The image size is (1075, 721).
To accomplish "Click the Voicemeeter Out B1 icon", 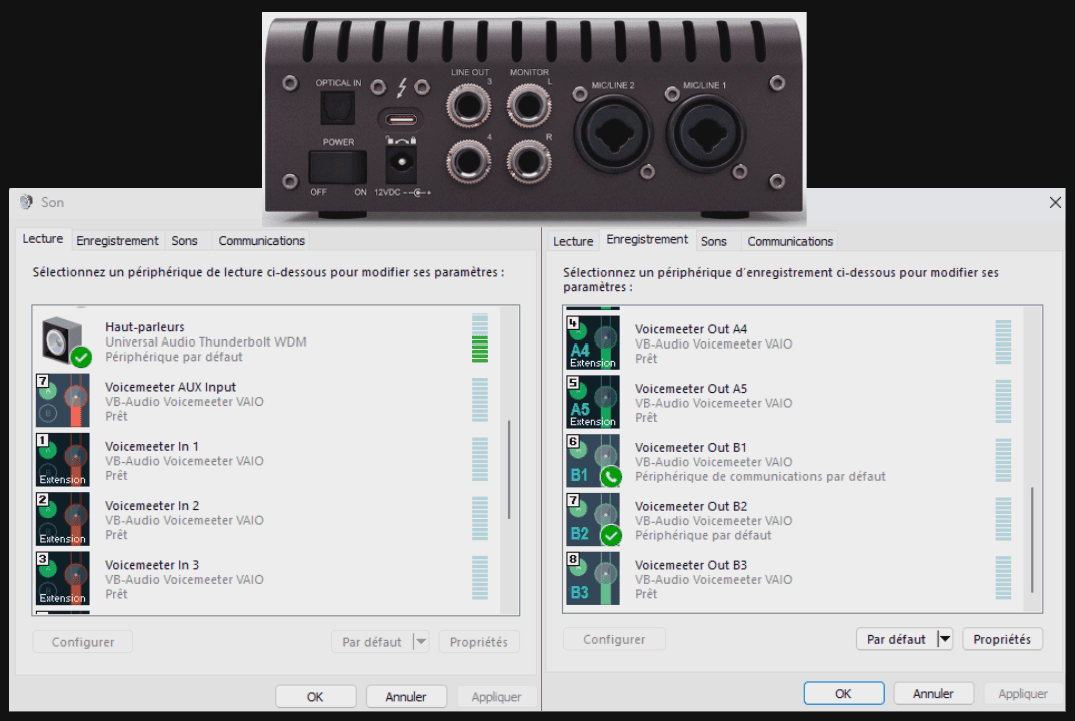I will [x=593, y=461].
